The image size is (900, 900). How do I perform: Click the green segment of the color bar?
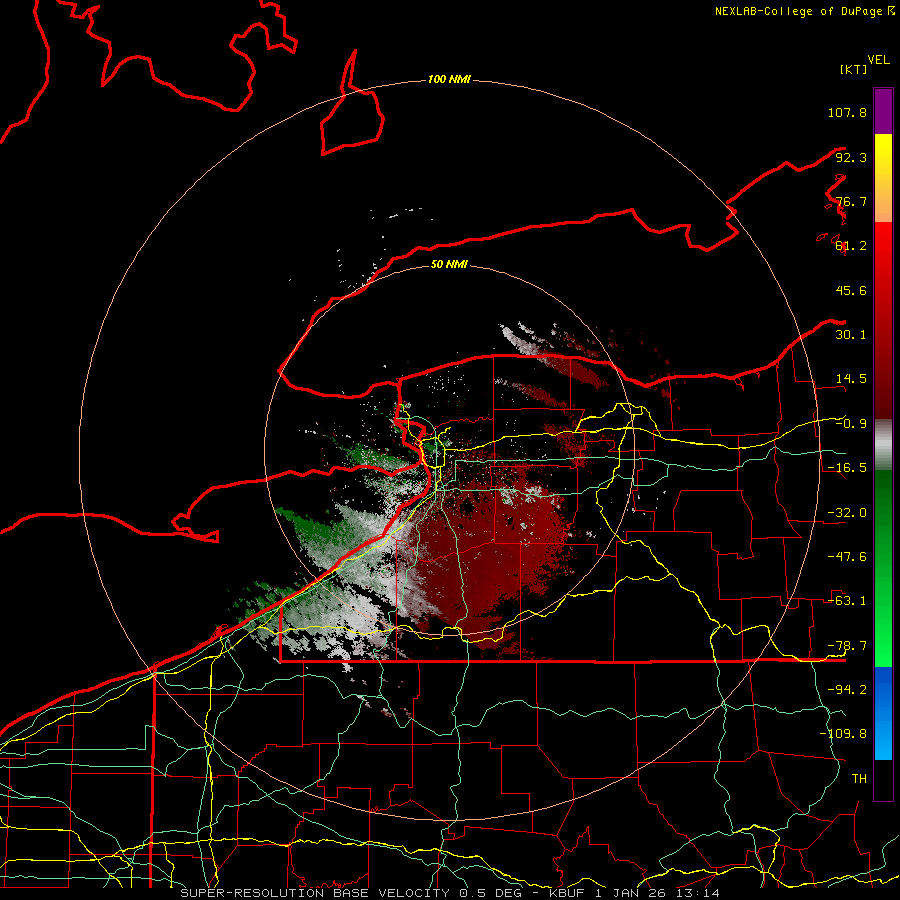[x=883, y=568]
